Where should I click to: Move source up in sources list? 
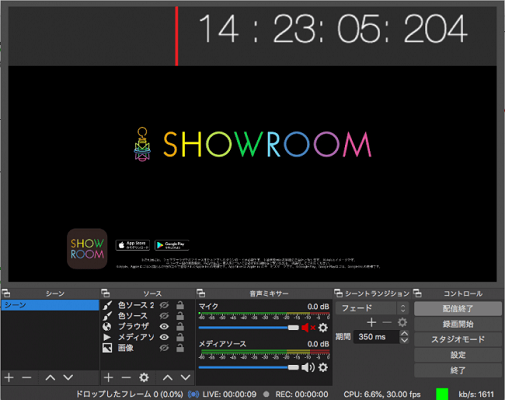[168, 378]
